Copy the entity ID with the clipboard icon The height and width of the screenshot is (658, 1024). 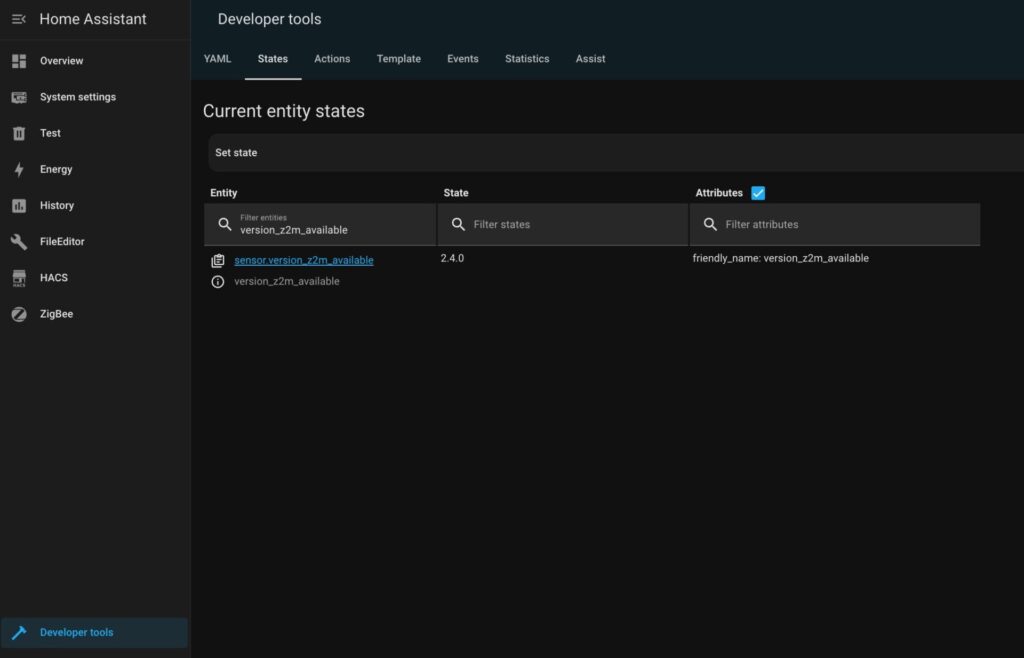[x=218, y=260]
